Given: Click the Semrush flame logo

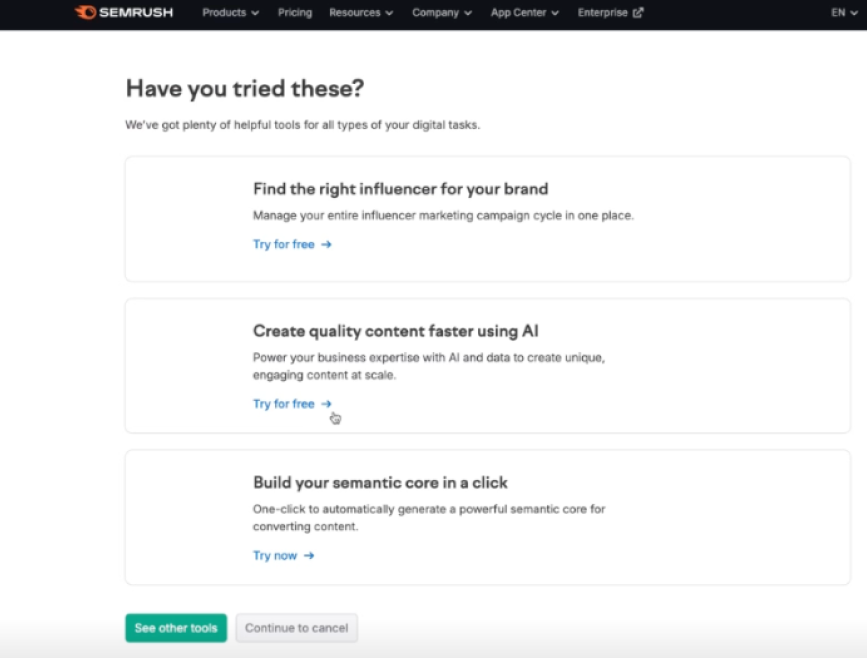Looking at the screenshot, I should 85,13.
